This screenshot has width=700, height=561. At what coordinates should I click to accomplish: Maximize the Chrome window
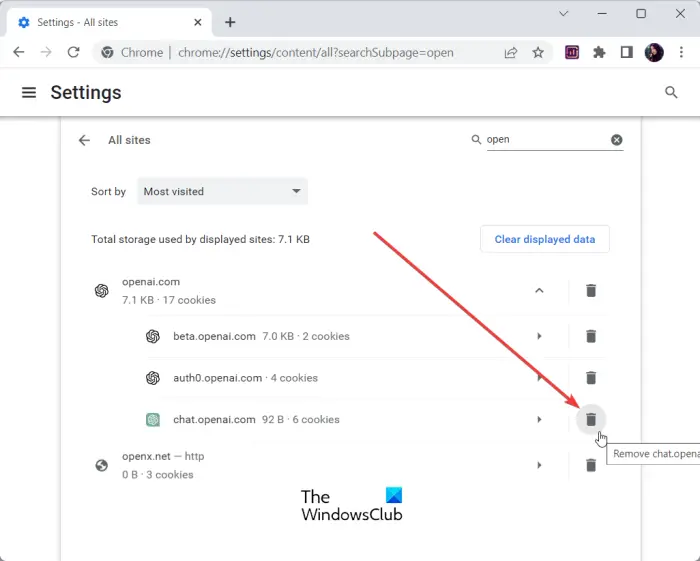coord(641,14)
